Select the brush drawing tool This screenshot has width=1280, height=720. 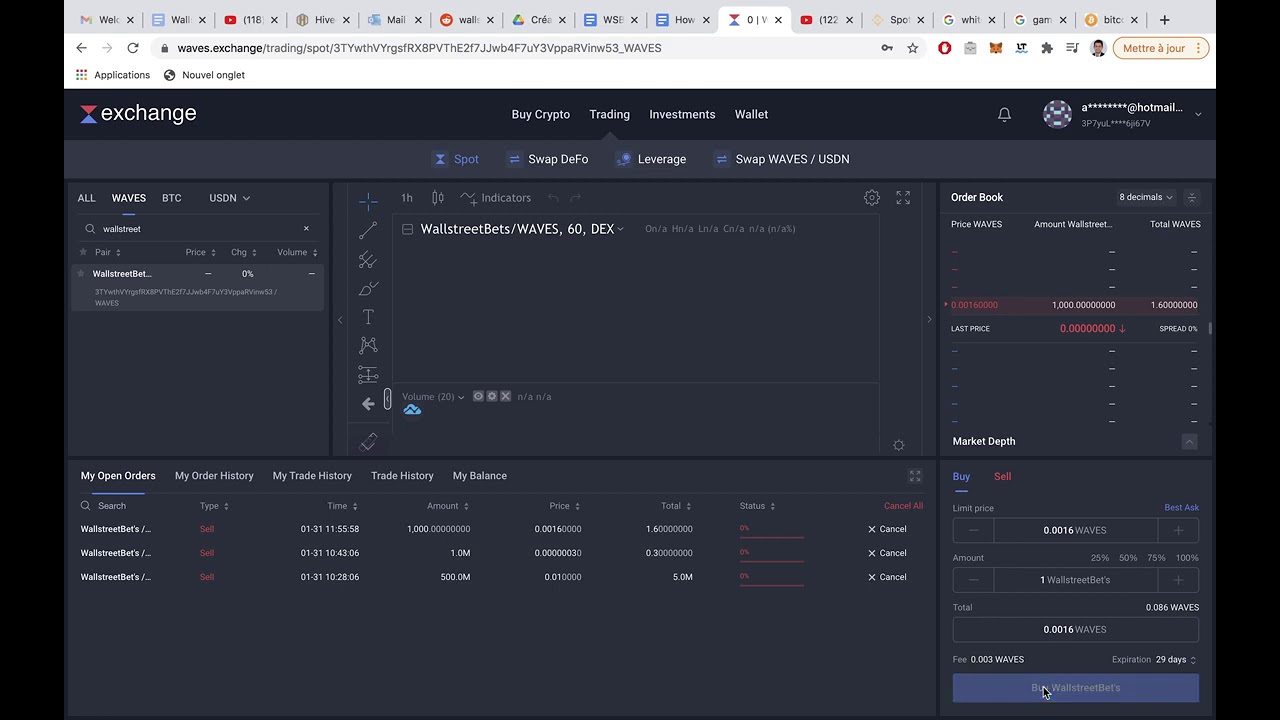tap(368, 289)
